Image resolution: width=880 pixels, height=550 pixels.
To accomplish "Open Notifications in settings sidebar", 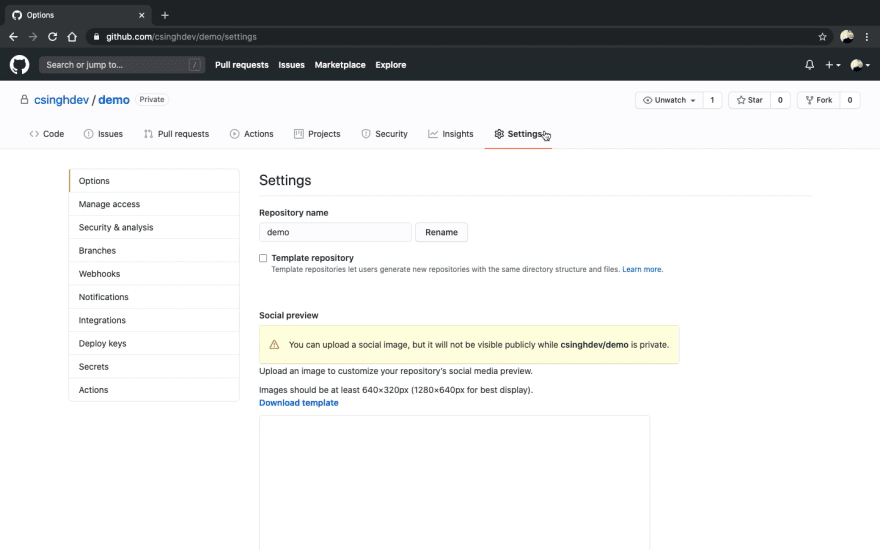I will pos(154,297).
